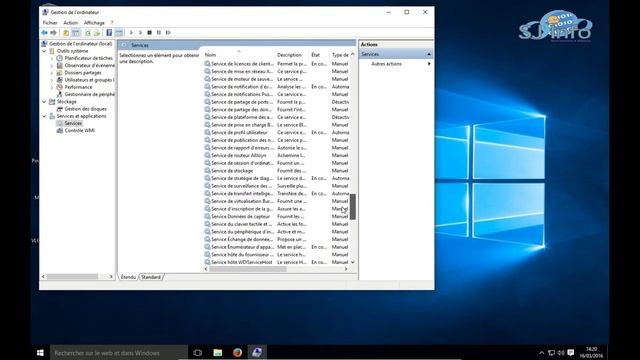Screen dimensions: 640x360
Task: Click the black square Stop service icon
Action: point(149,33)
